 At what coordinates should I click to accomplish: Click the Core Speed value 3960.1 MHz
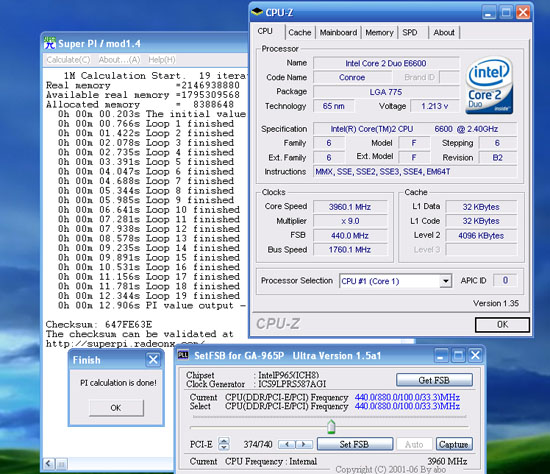pos(350,207)
